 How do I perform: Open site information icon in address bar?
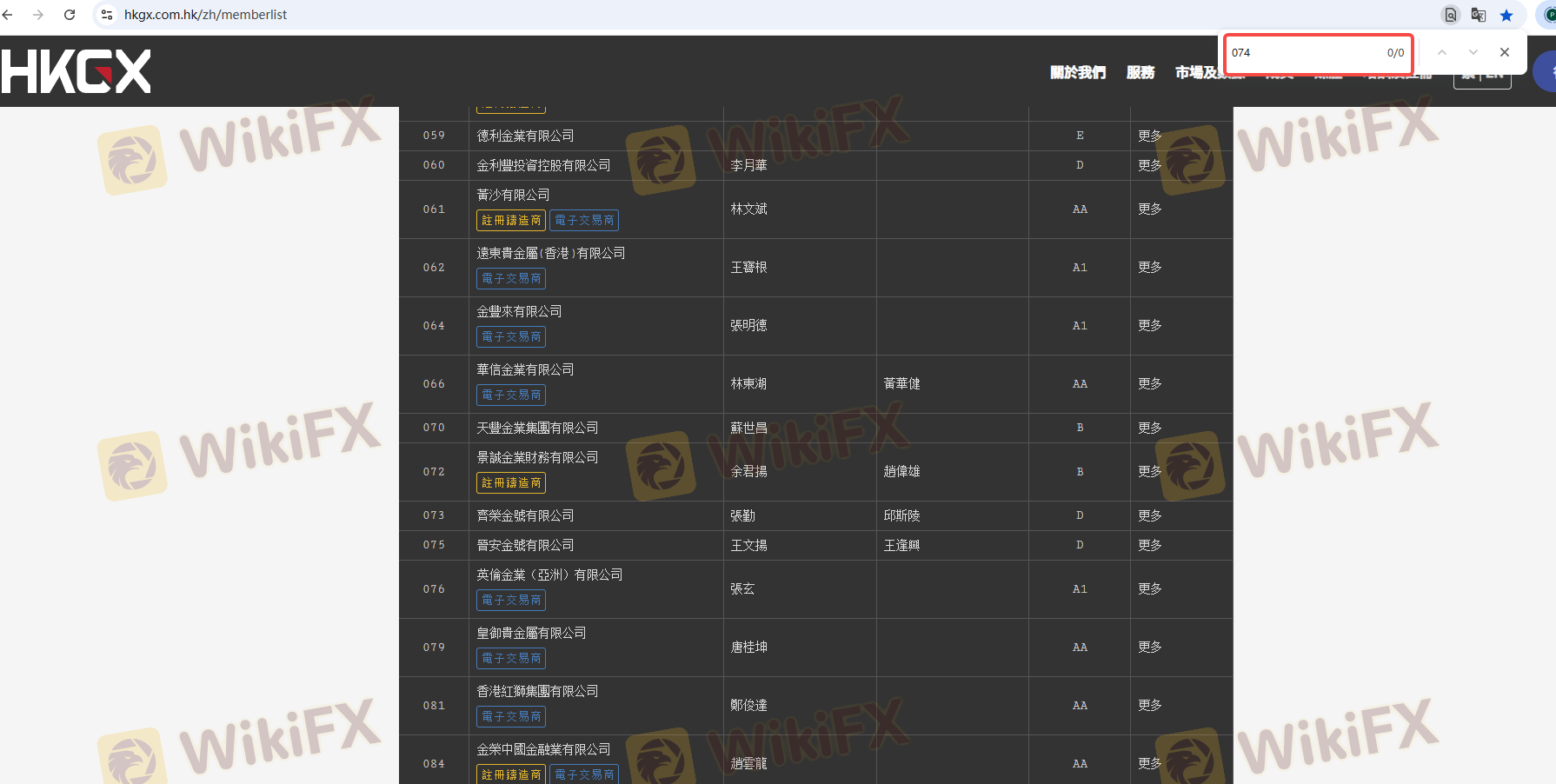[x=107, y=15]
